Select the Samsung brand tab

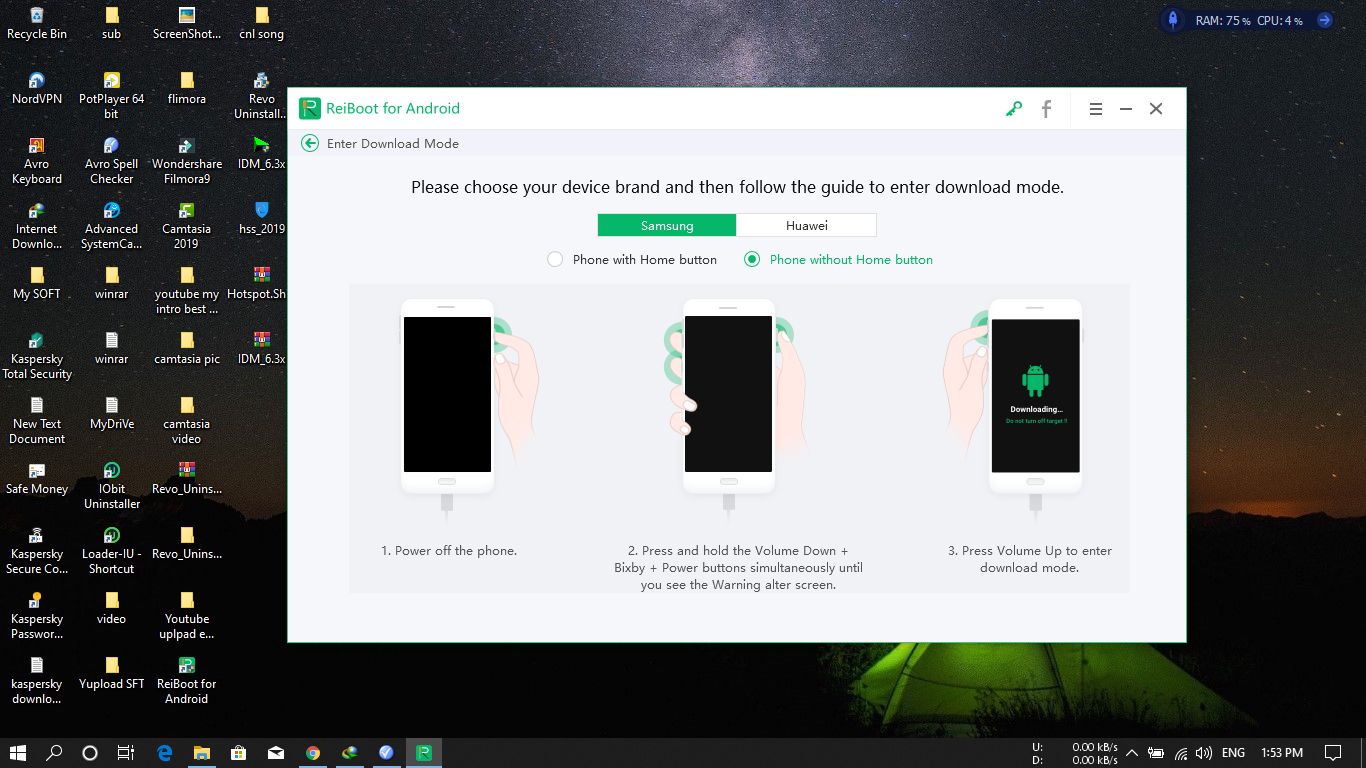[667, 225]
